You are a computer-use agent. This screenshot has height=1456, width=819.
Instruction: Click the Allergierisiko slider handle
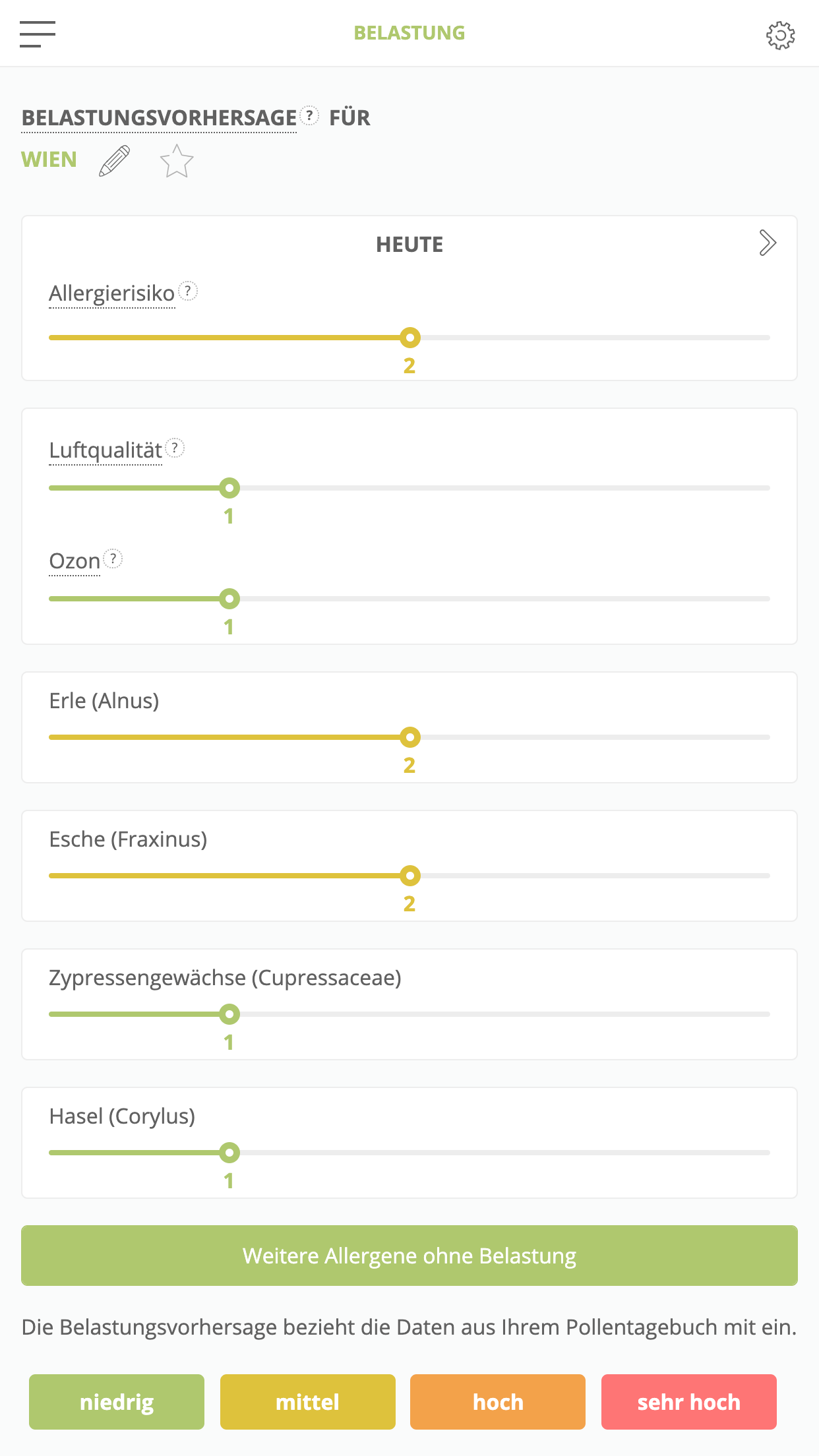click(410, 338)
